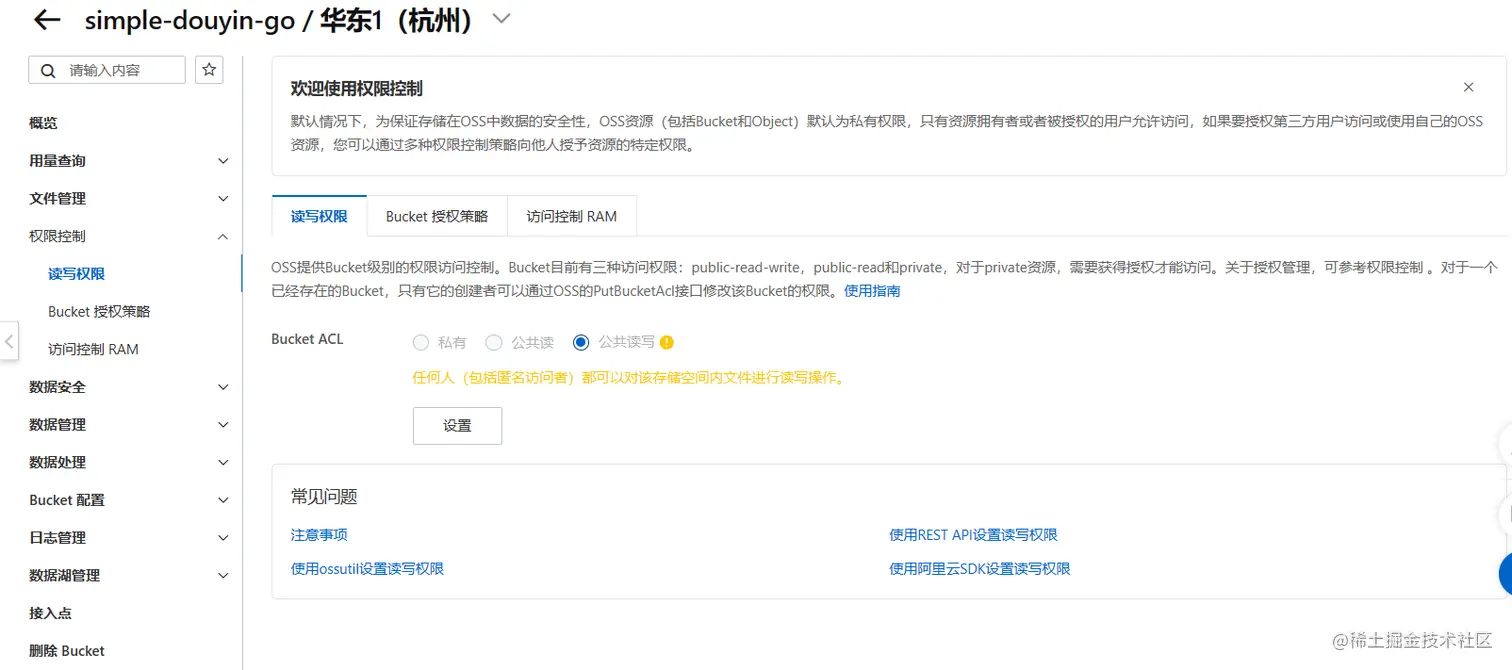This screenshot has width=1512, height=670.
Task: Open 使用ossutil设置读写权限 link
Action: 367,569
